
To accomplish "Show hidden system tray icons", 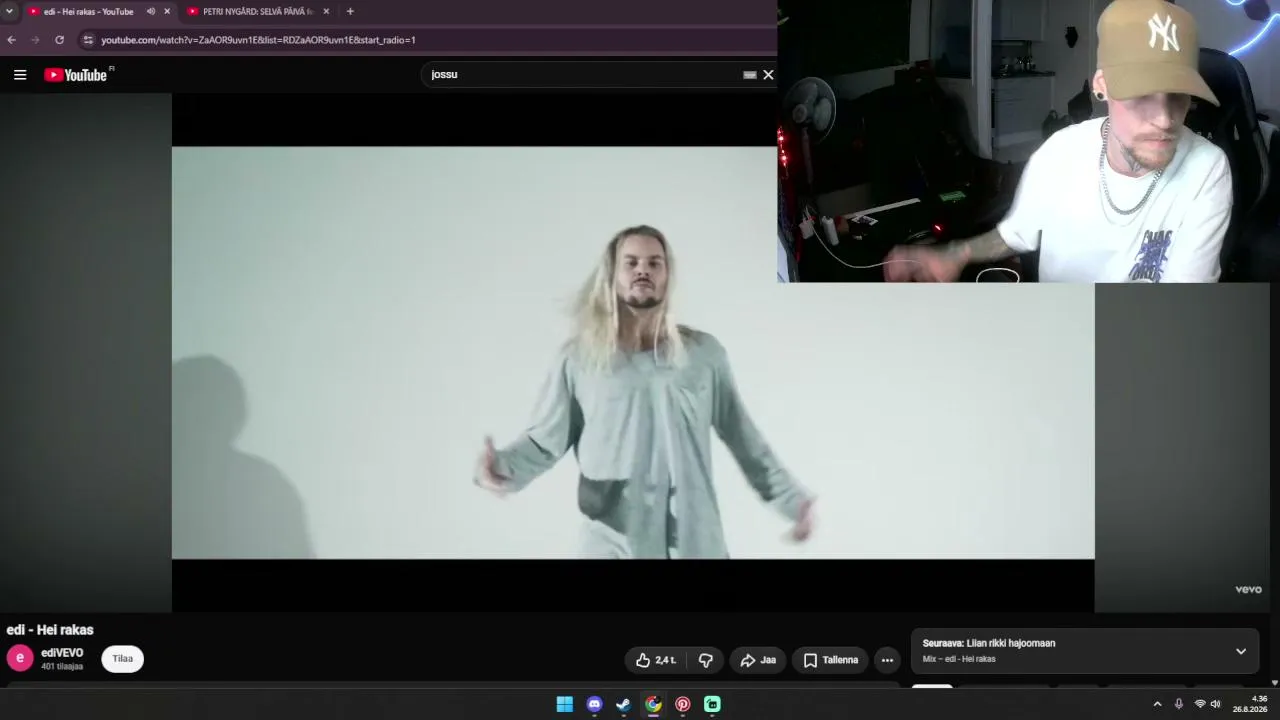I will click(x=1157, y=704).
